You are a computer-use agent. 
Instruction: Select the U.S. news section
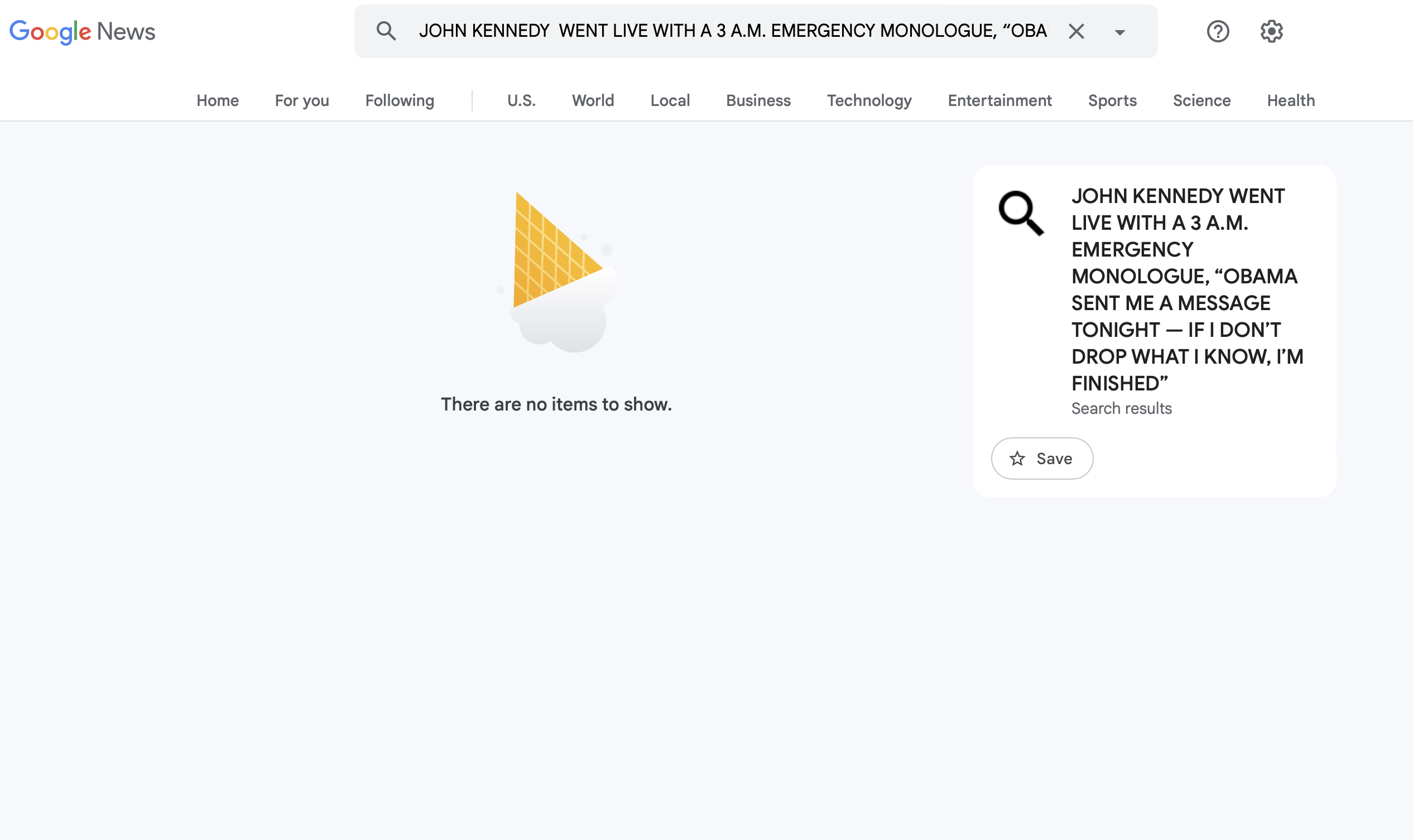[x=521, y=101]
